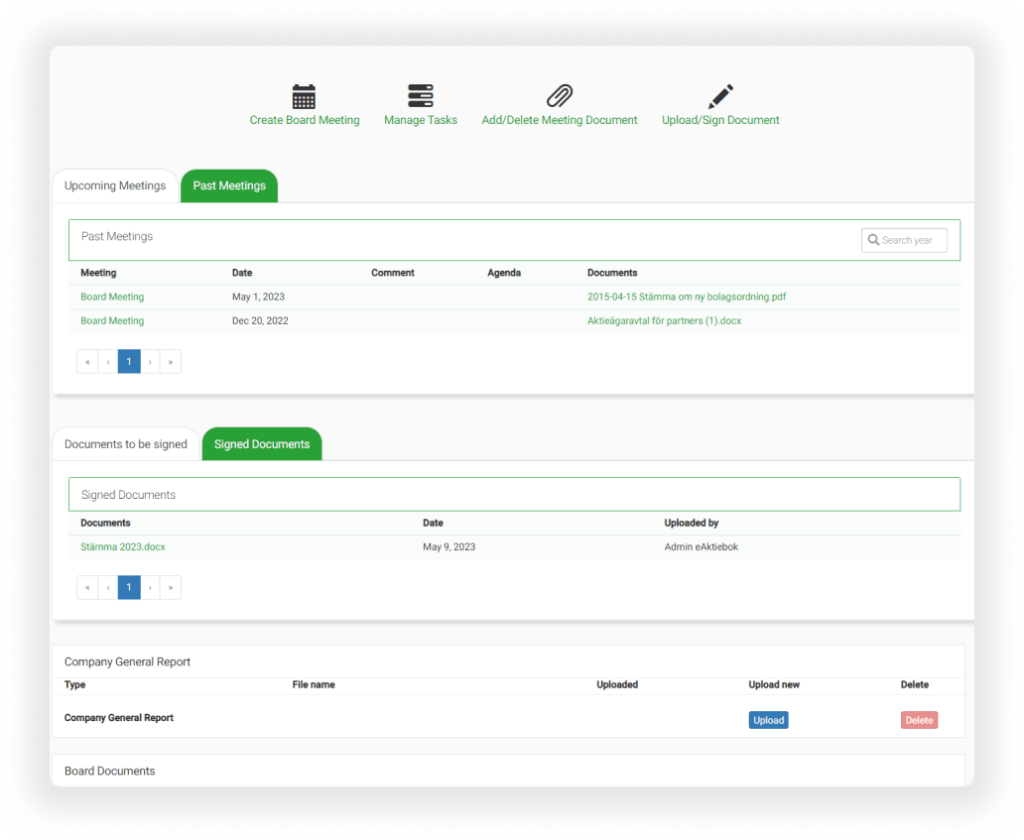The height and width of the screenshot is (840, 1024).
Task: Click Upload for Company General Report
Action: (x=769, y=720)
